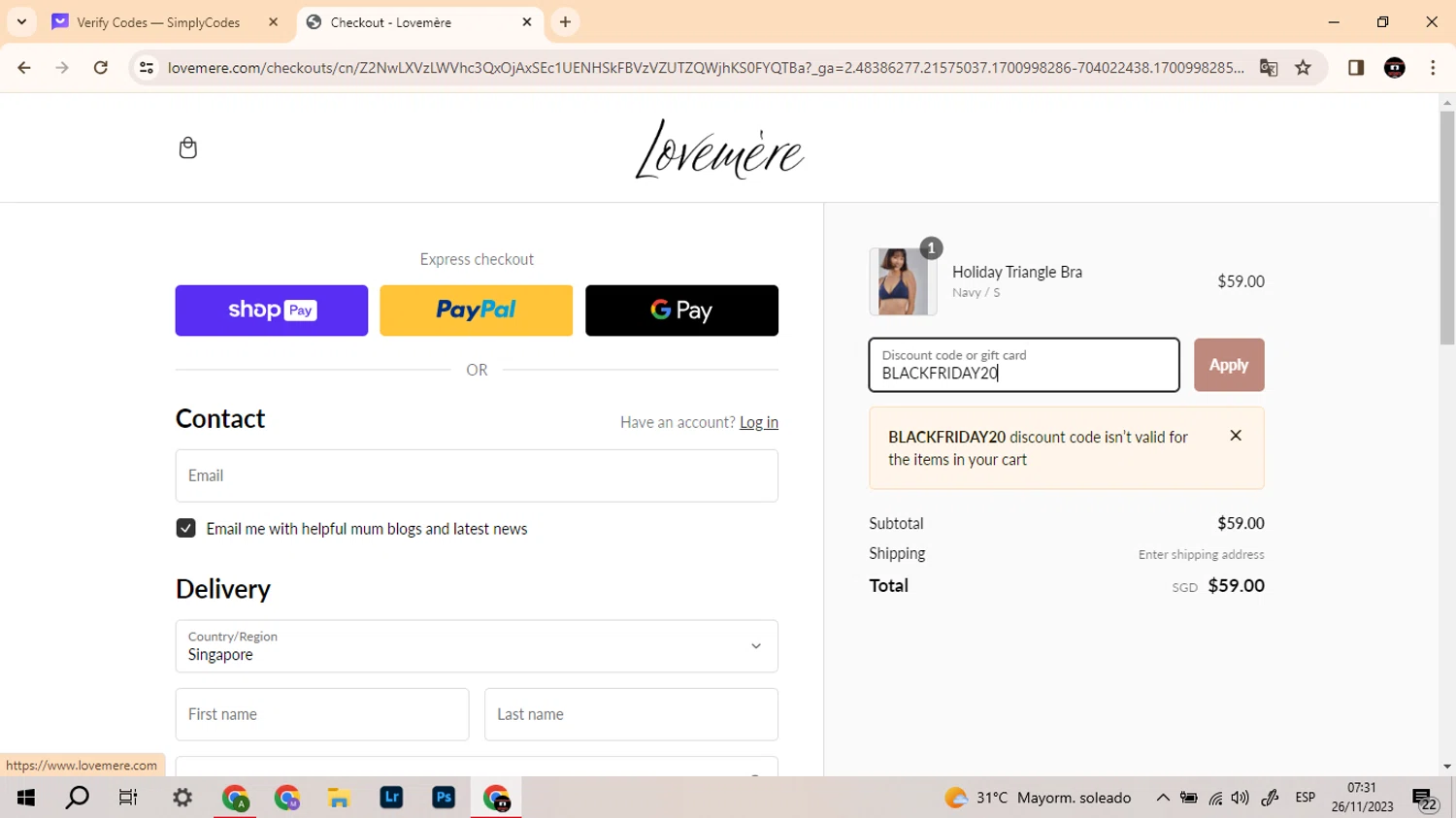This screenshot has height=818, width=1456.
Task: Focus the First name field
Action: (x=322, y=714)
